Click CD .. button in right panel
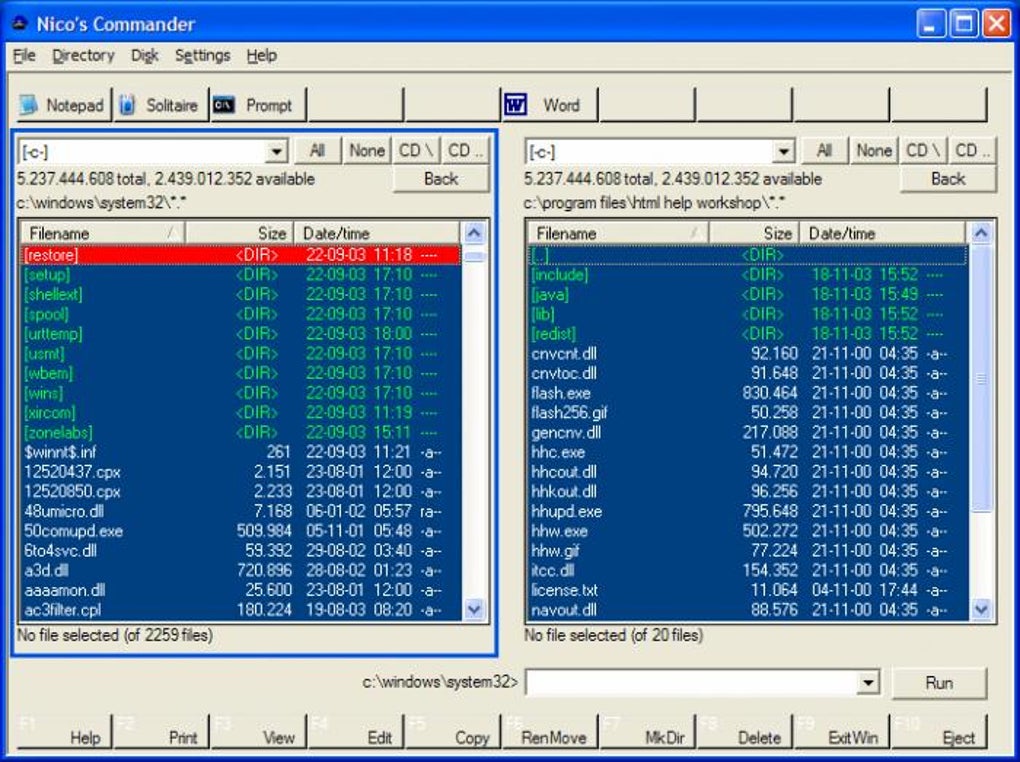Viewport: 1020px width, 762px height. [x=973, y=151]
